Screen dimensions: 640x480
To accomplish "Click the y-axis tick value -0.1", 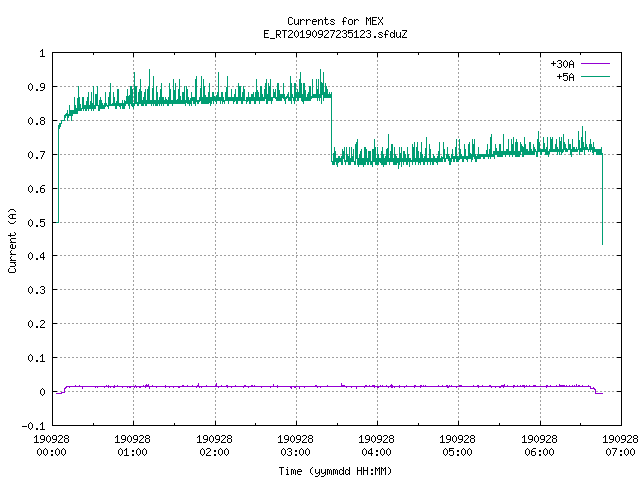I will pyautogui.click(x=33, y=426).
